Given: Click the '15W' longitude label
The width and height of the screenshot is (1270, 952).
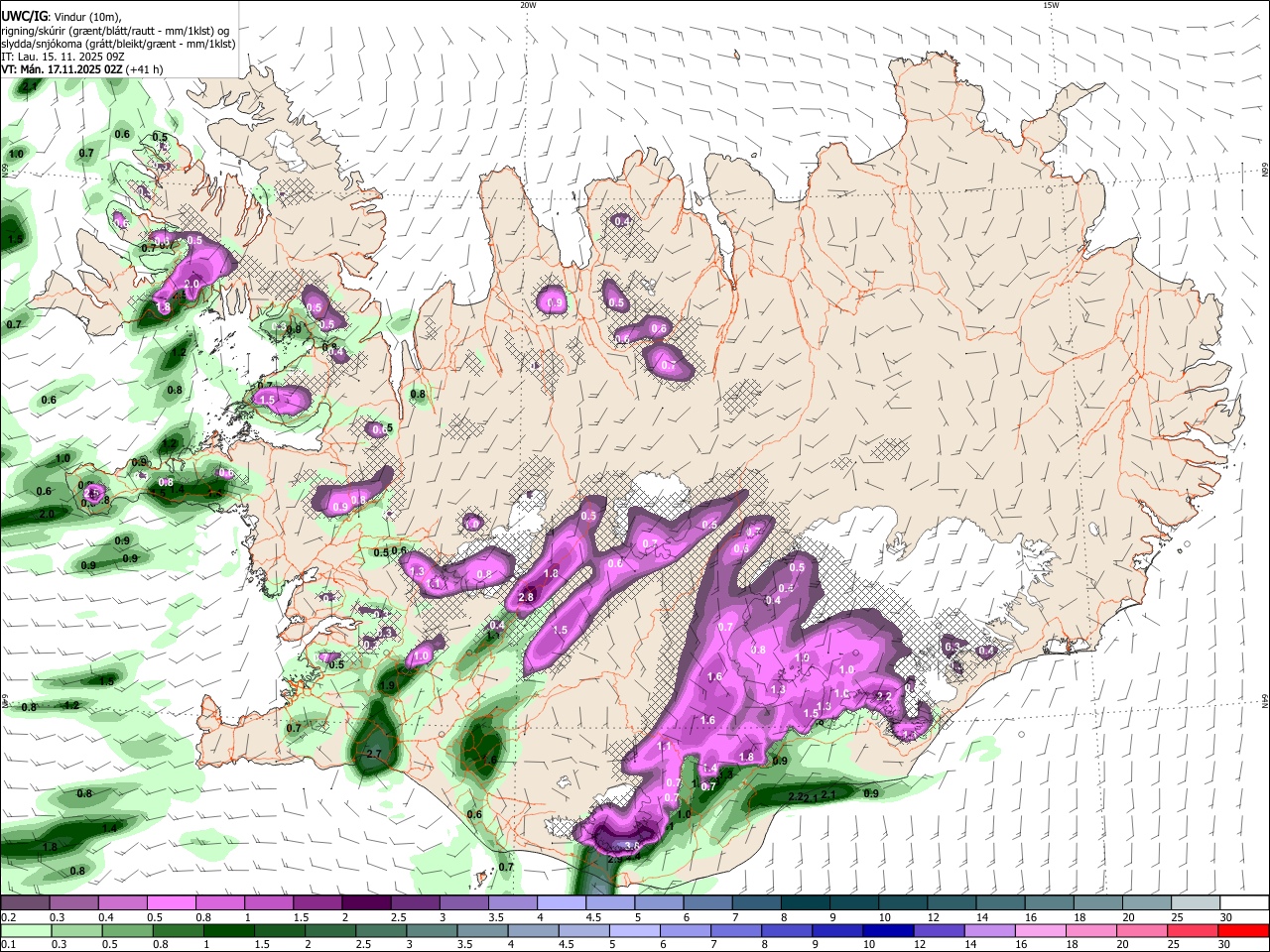Looking at the screenshot, I should click(1051, 5).
